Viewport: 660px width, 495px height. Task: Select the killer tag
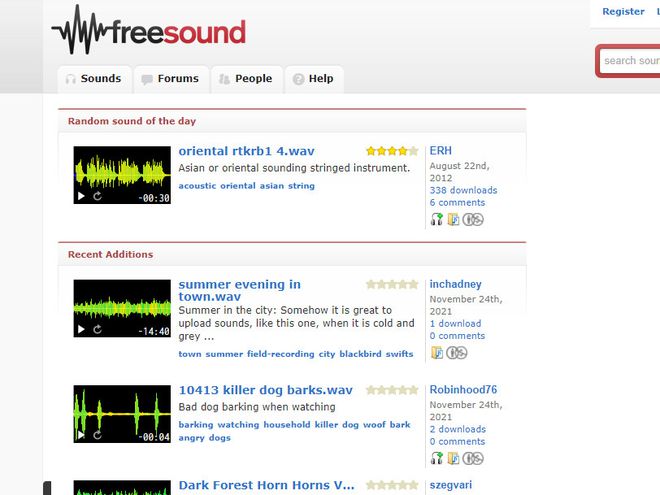click(326, 425)
